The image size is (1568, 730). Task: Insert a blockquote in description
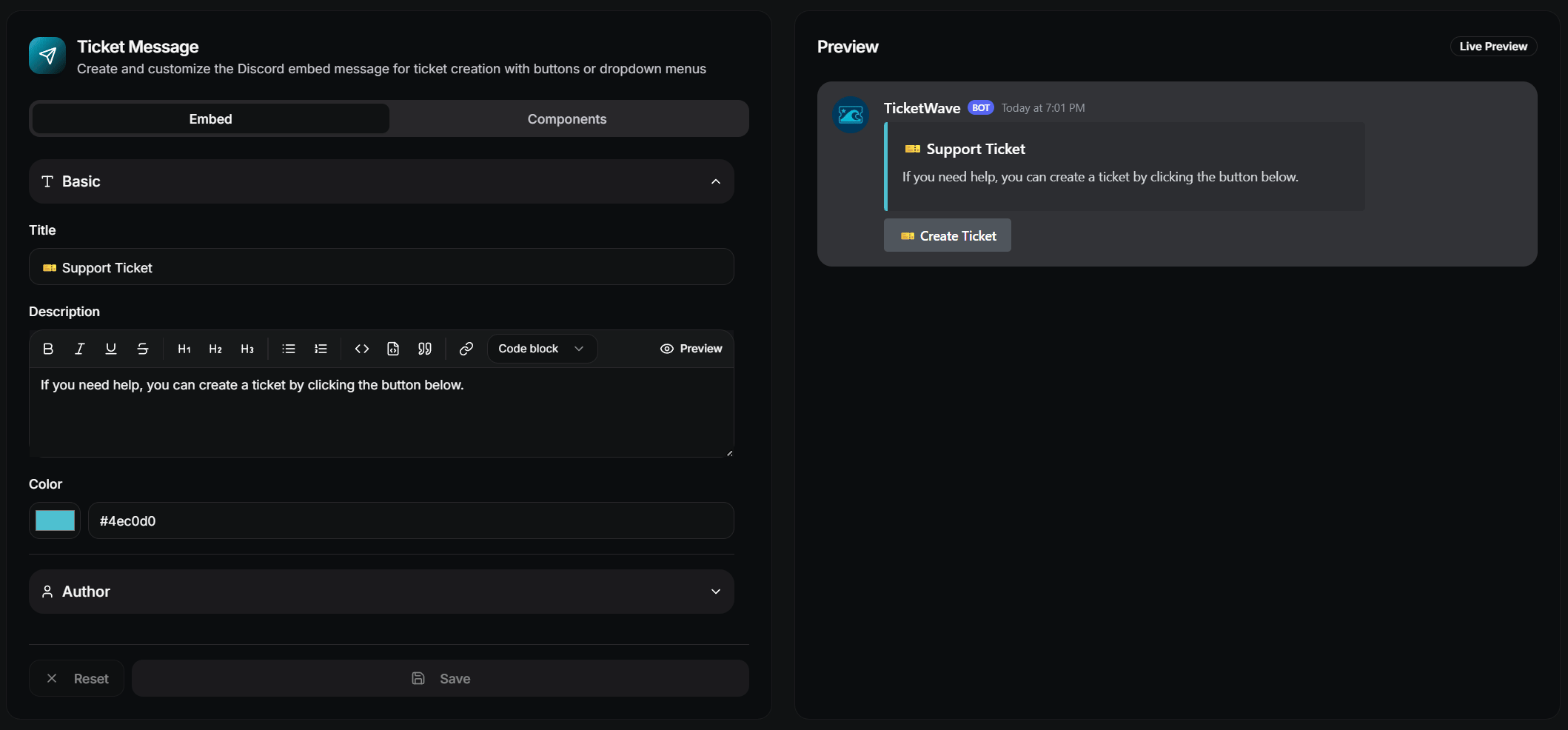coord(425,349)
